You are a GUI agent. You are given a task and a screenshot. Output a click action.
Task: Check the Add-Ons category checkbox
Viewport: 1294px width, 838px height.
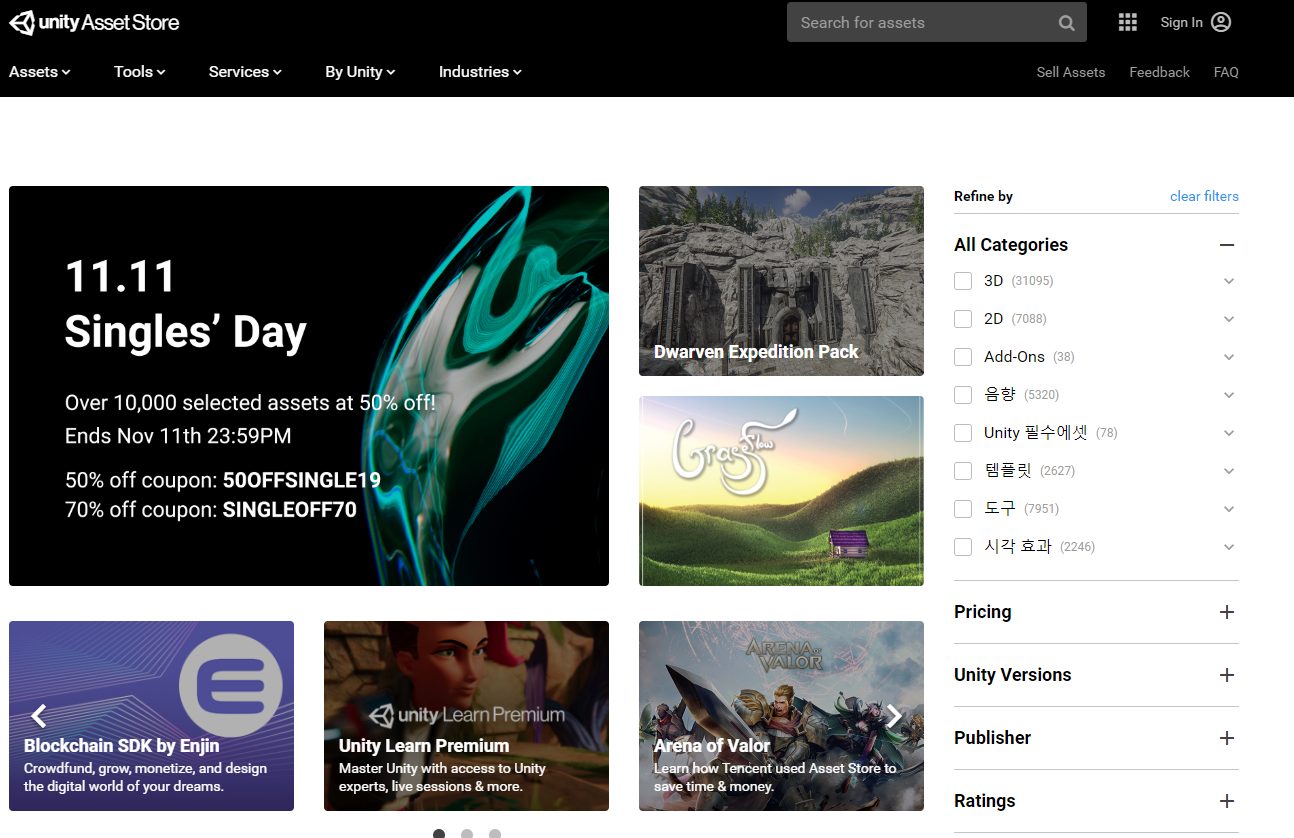[x=963, y=357]
